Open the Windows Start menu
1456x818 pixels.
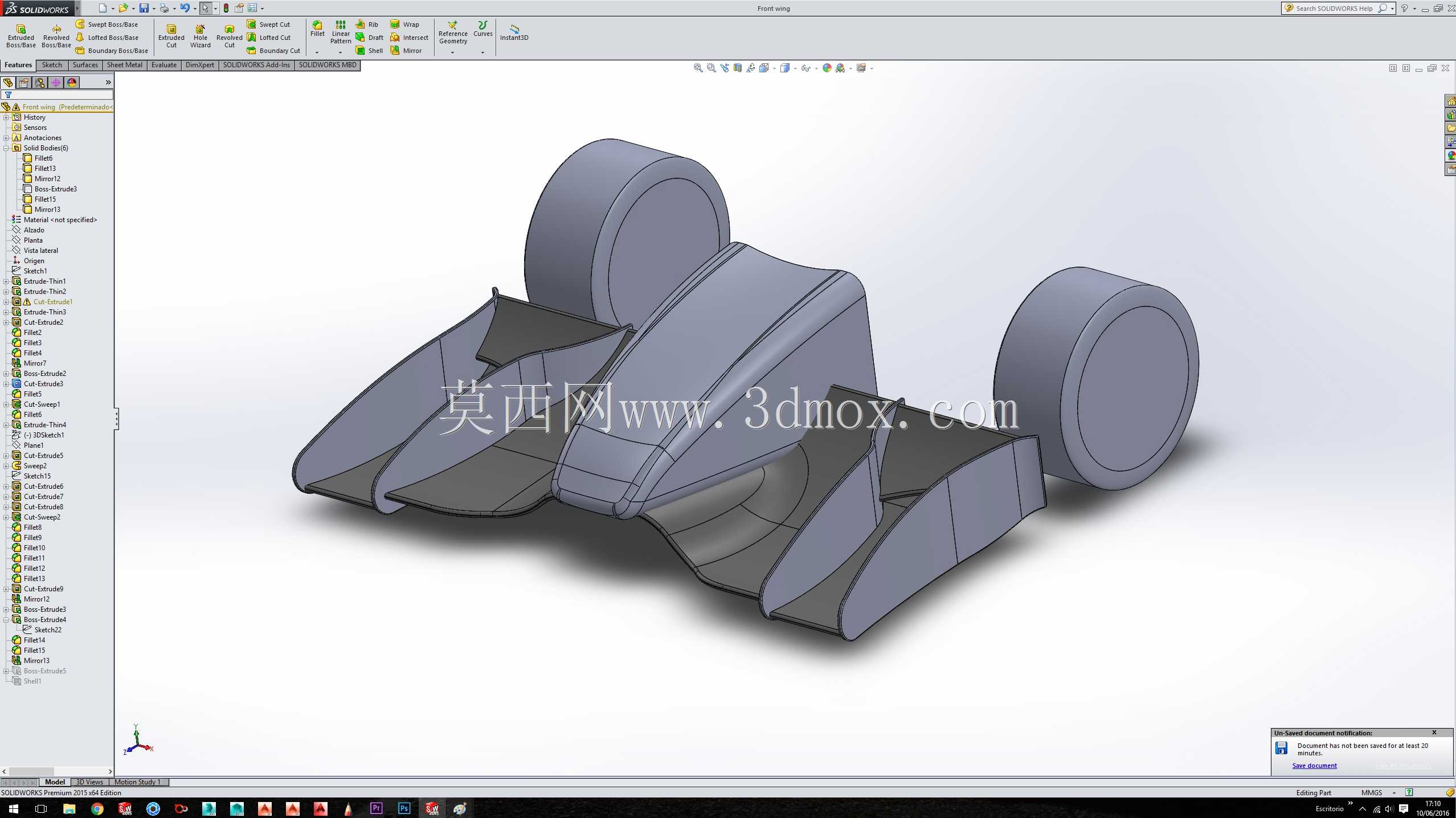click(x=13, y=809)
